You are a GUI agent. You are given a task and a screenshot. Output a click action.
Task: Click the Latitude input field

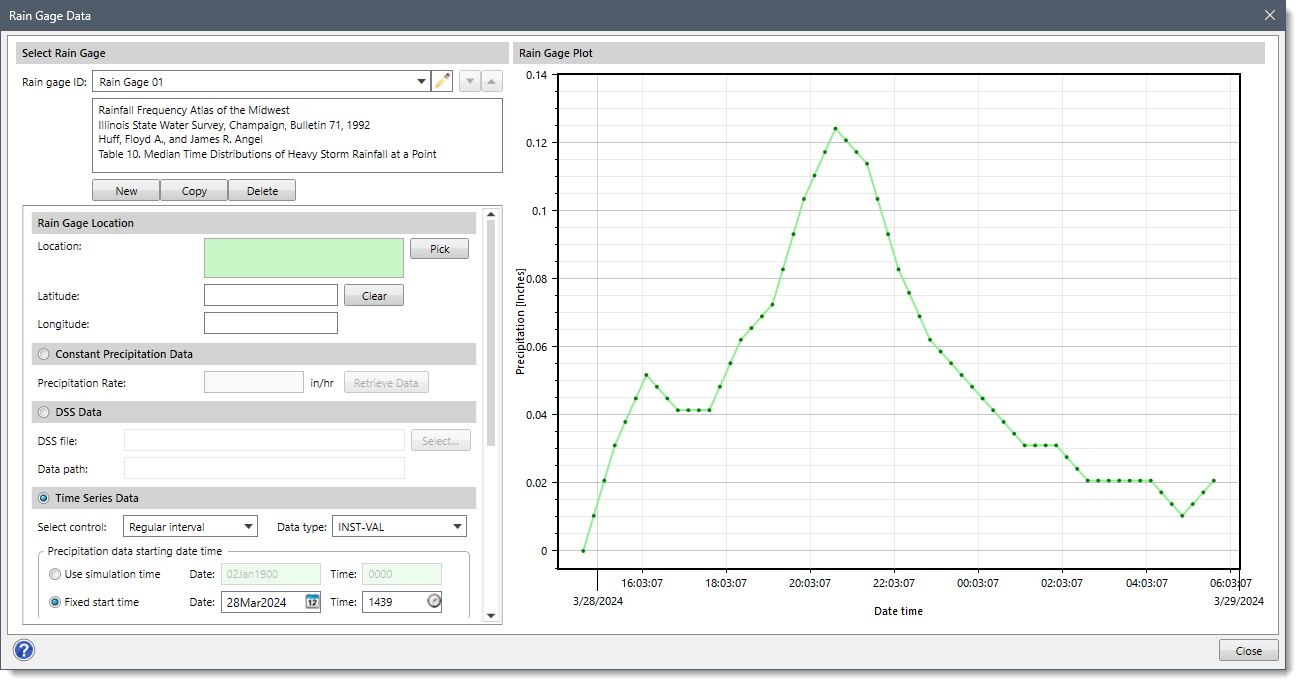[x=270, y=294]
